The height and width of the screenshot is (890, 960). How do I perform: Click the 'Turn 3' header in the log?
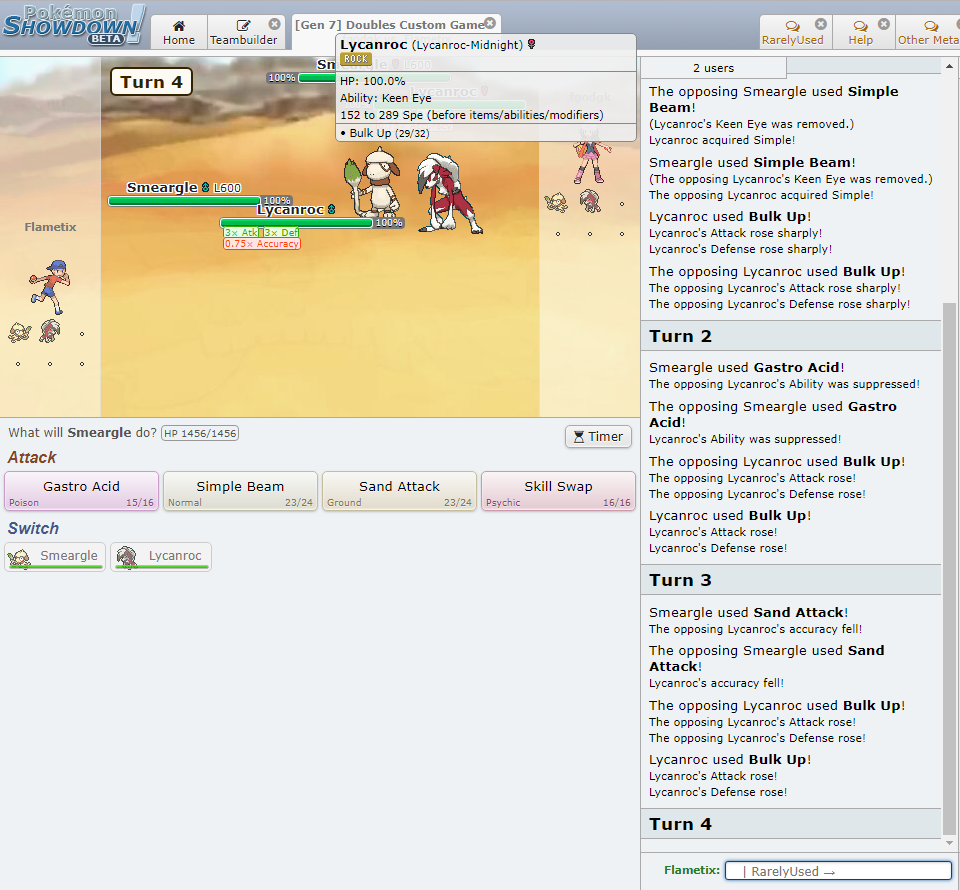click(680, 580)
